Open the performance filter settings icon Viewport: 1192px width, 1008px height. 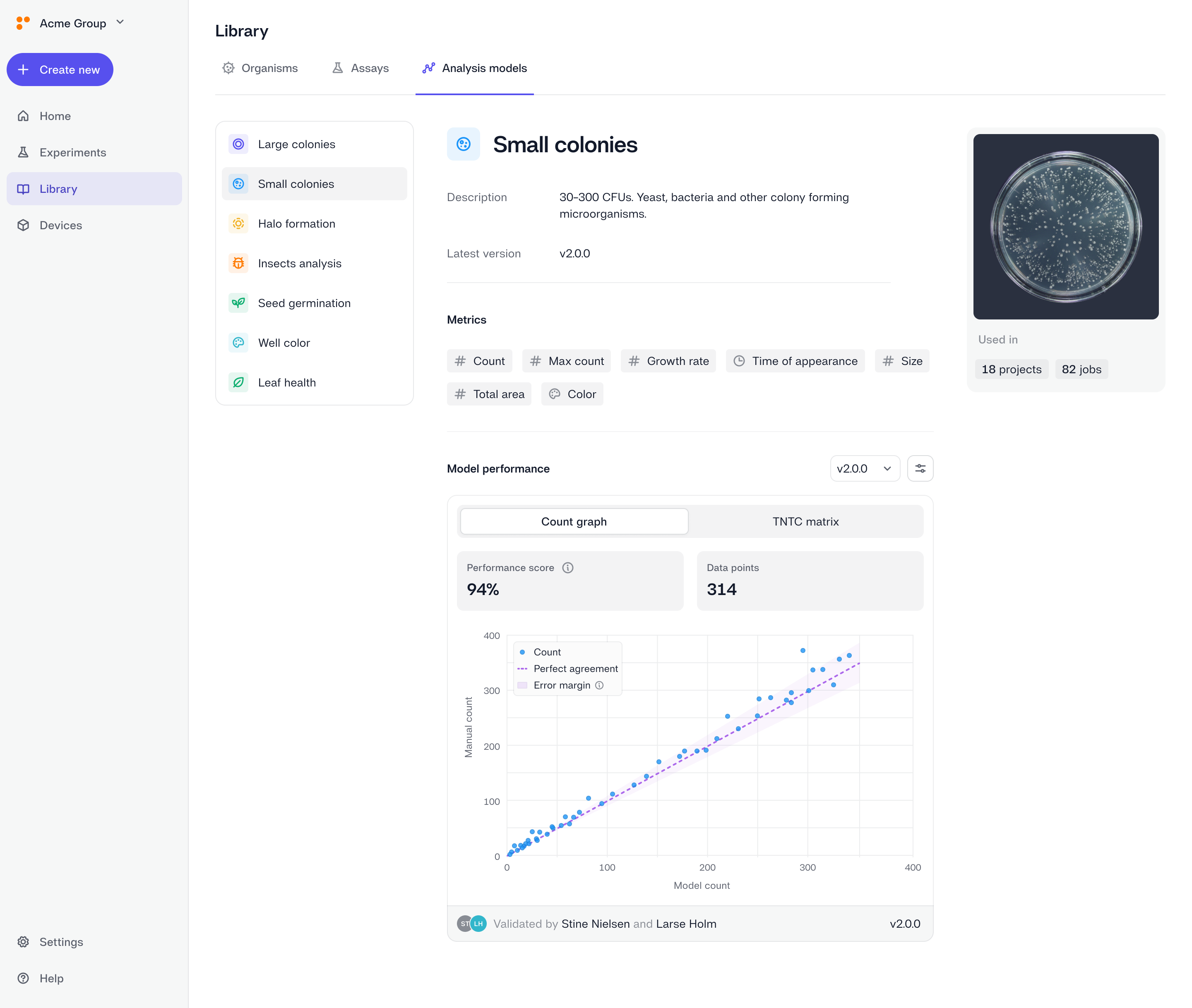(x=920, y=468)
